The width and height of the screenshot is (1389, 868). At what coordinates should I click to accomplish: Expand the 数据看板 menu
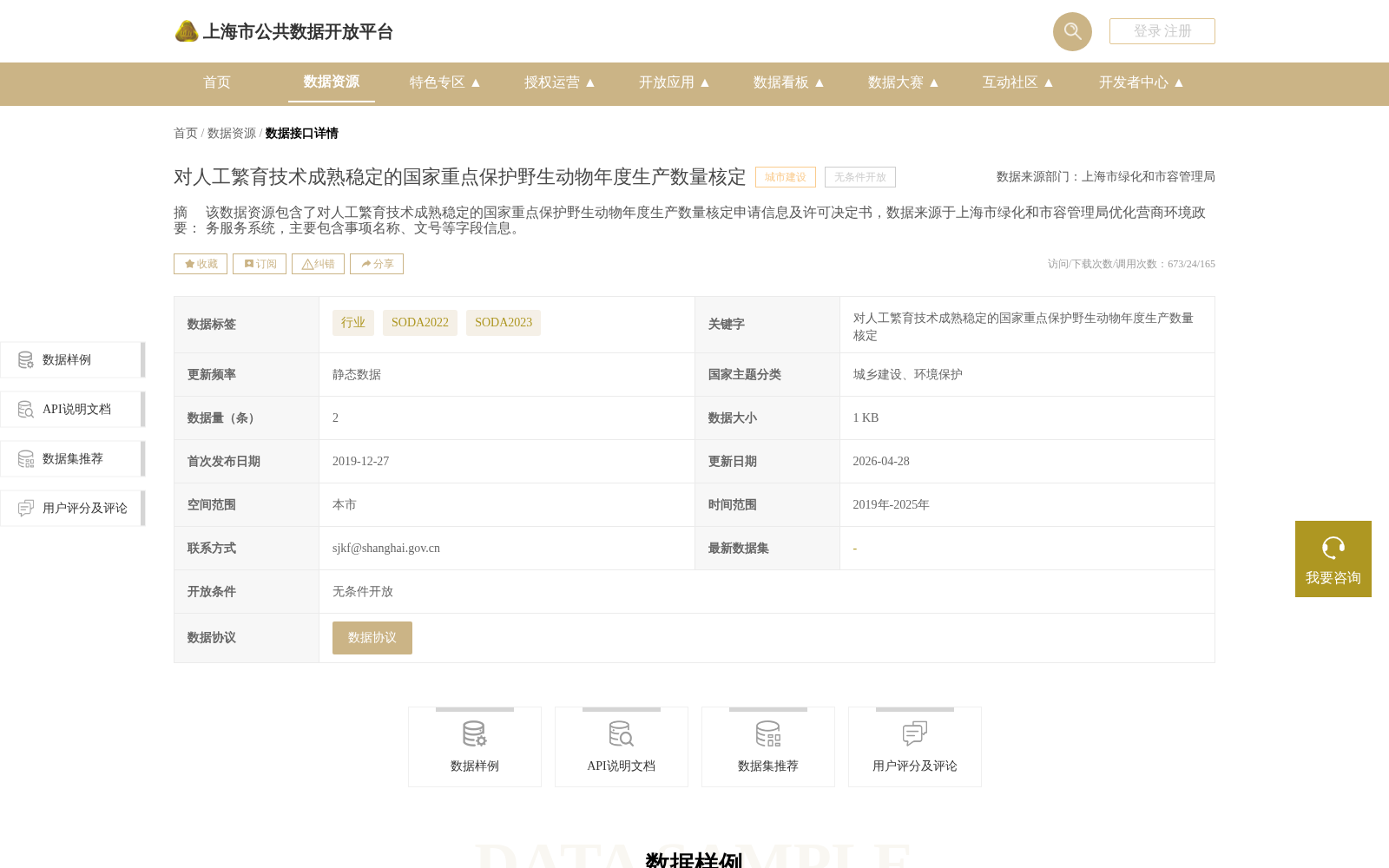[x=789, y=82]
